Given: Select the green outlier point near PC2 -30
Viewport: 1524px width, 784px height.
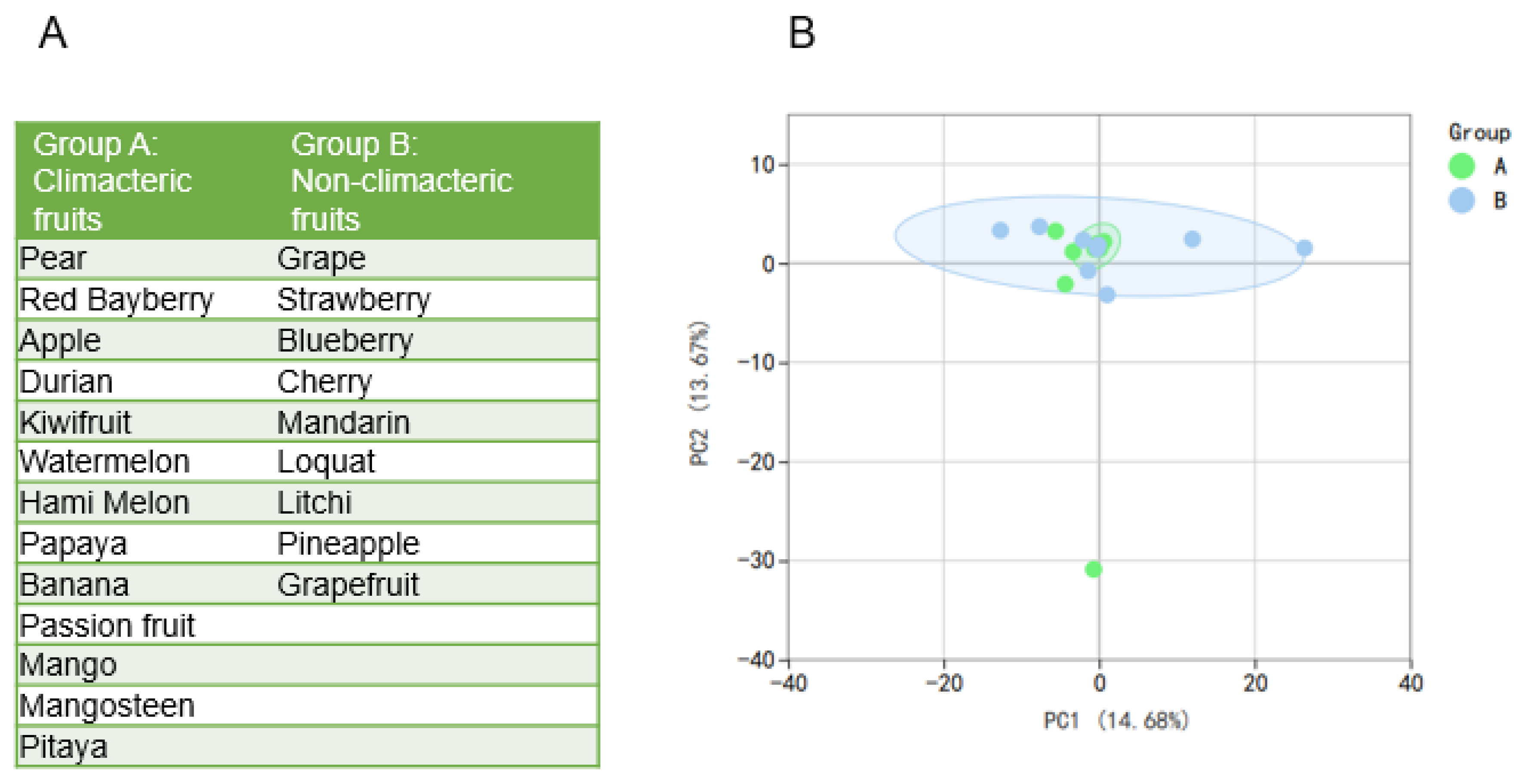Looking at the screenshot, I should [x=1093, y=569].
